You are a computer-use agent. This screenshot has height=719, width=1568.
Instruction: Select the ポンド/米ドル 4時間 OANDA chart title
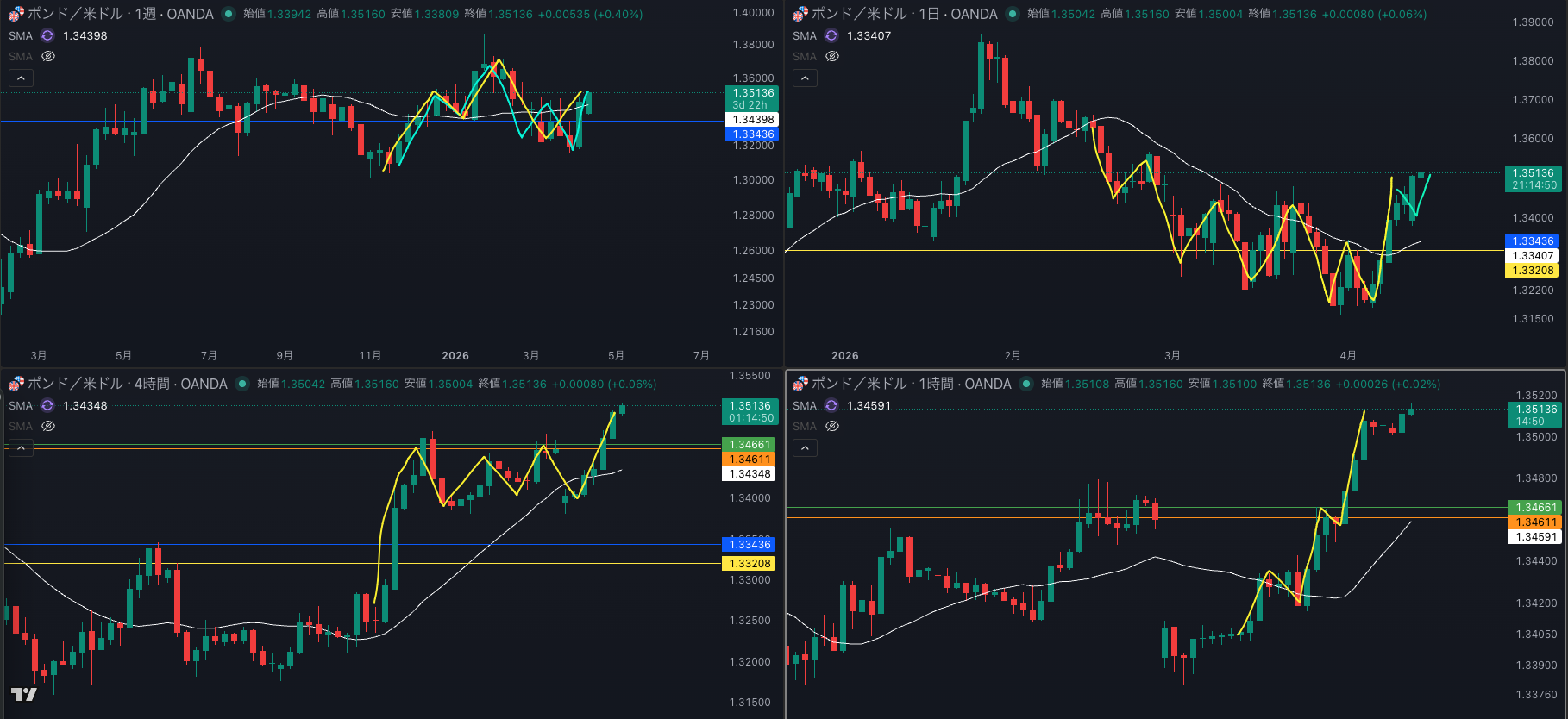pos(127,384)
